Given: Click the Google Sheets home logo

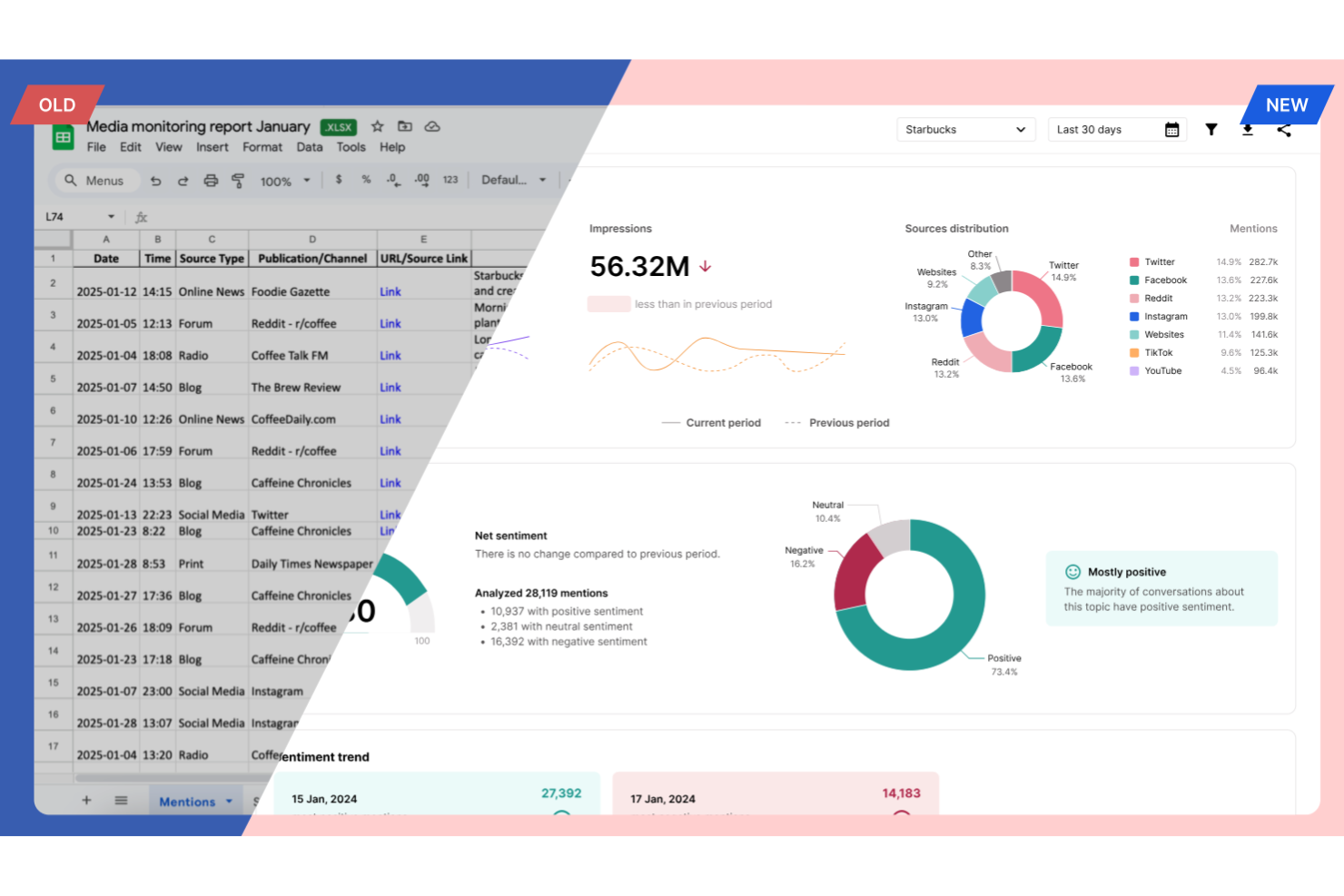Looking at the screenshot, I should coord(63,137).
